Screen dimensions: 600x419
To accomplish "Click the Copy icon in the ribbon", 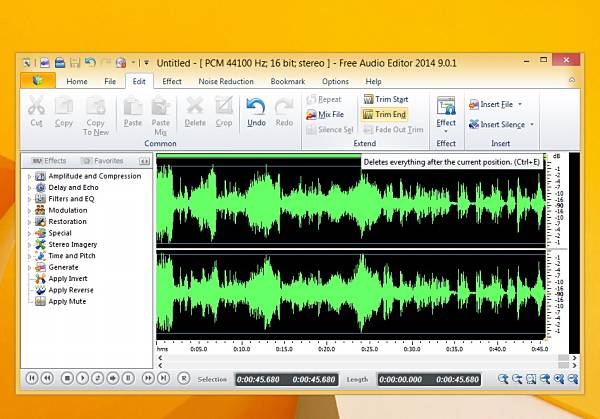I will (64, 106).
